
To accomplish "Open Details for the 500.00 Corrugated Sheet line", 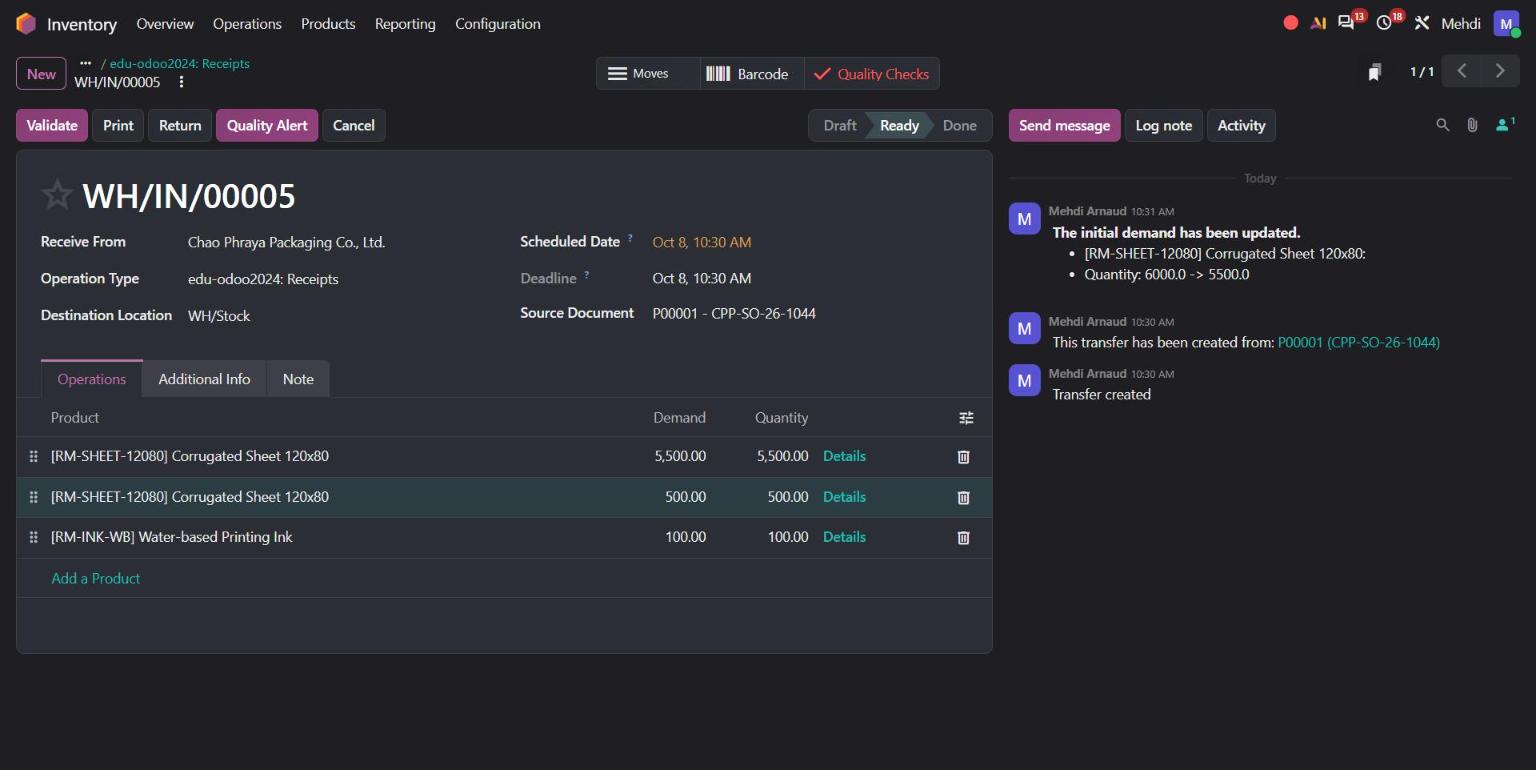I will click(x=844, y=497).
